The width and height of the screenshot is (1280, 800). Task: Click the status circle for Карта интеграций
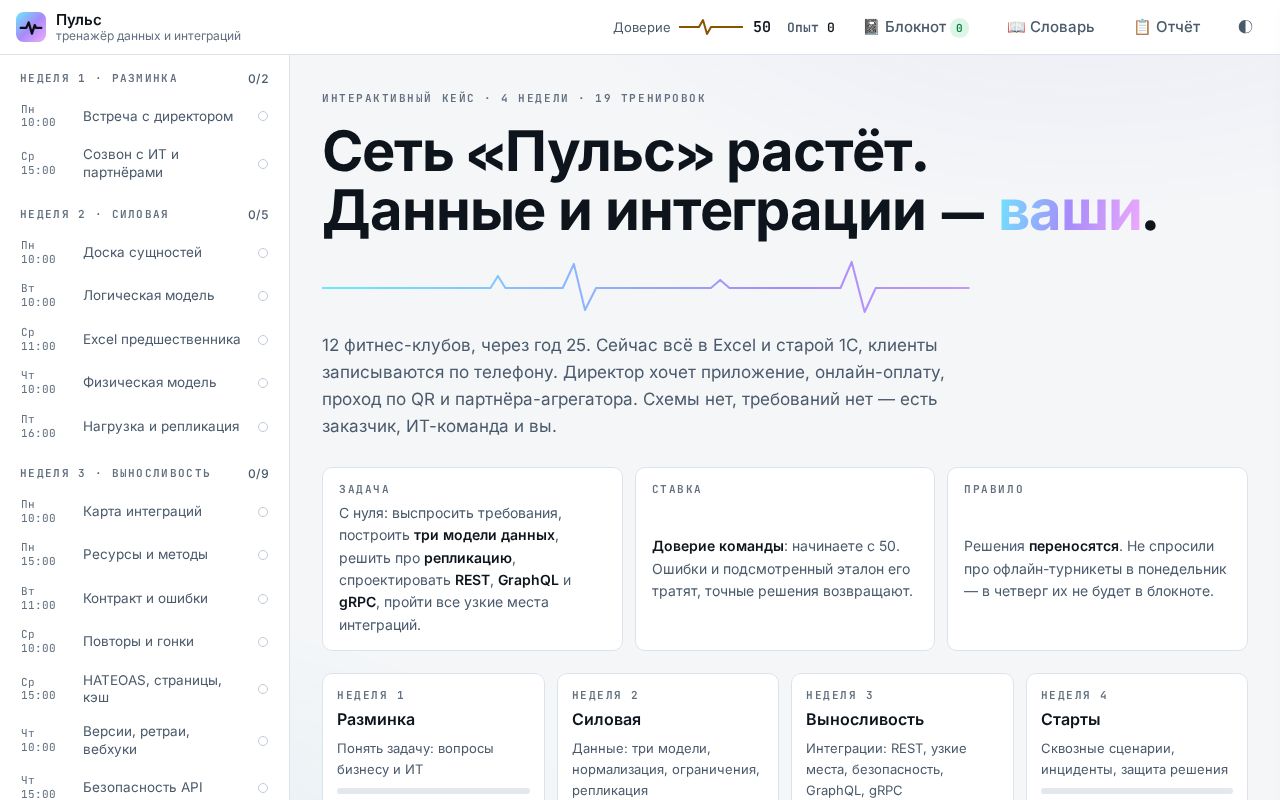263,512
